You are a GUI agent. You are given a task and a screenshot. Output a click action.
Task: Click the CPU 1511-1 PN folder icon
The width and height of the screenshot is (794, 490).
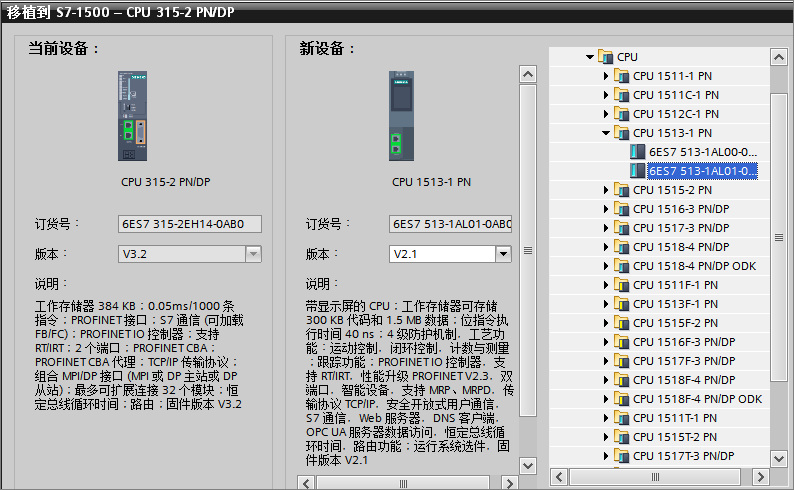pos(621,76)
